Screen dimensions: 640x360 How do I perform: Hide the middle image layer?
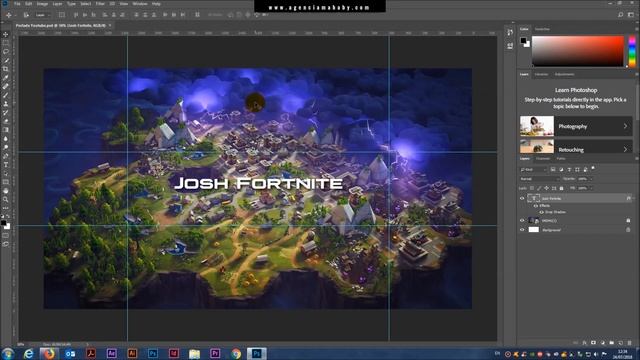522,220
